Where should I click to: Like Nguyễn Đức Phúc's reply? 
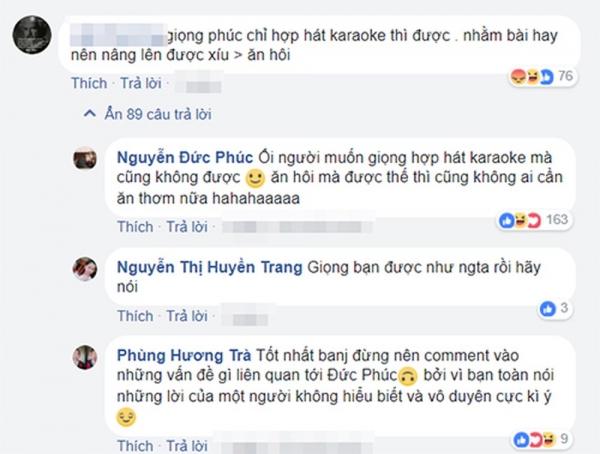tap(135, 227)
